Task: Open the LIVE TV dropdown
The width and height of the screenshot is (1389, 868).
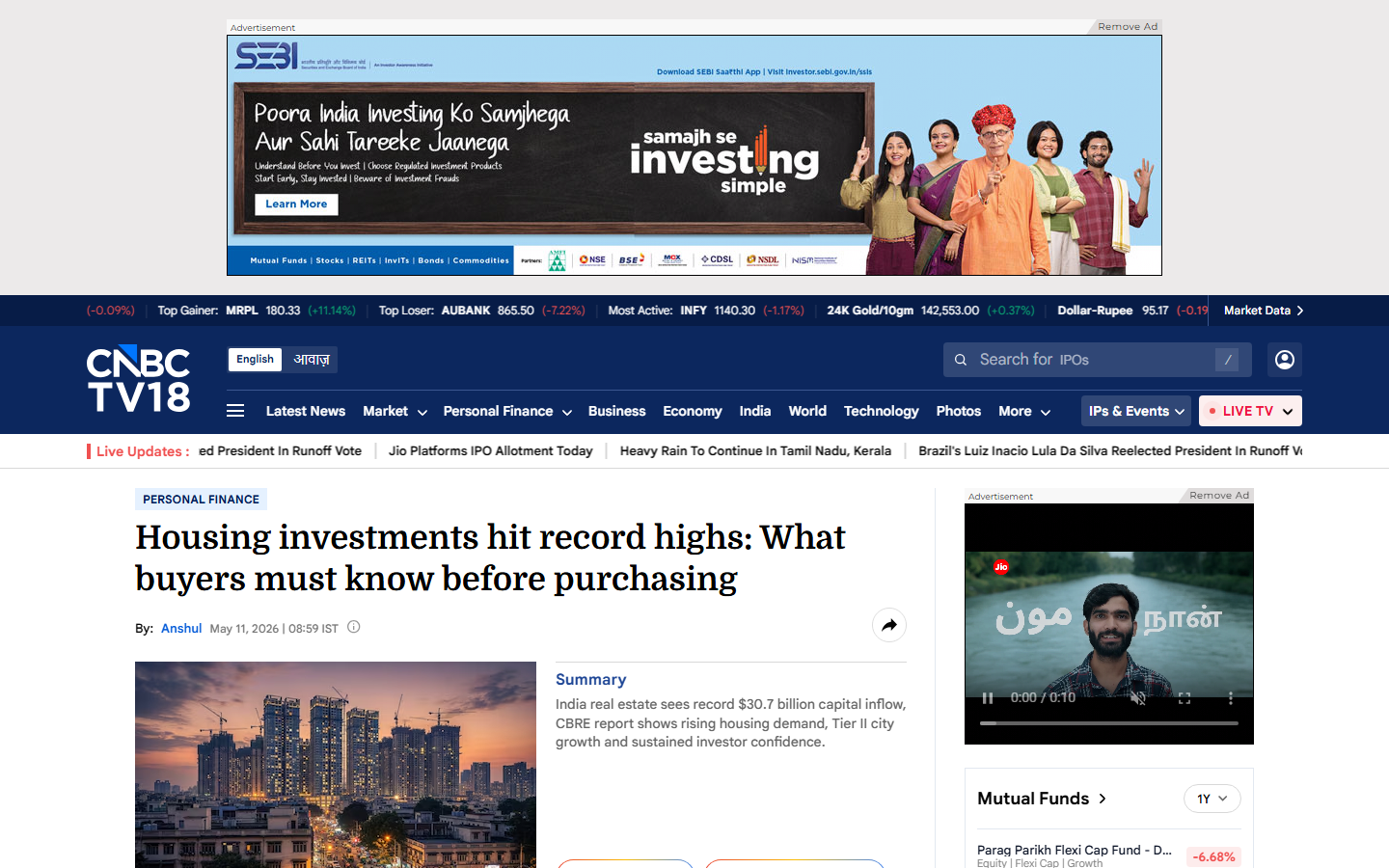Action: coord(1250,411)
